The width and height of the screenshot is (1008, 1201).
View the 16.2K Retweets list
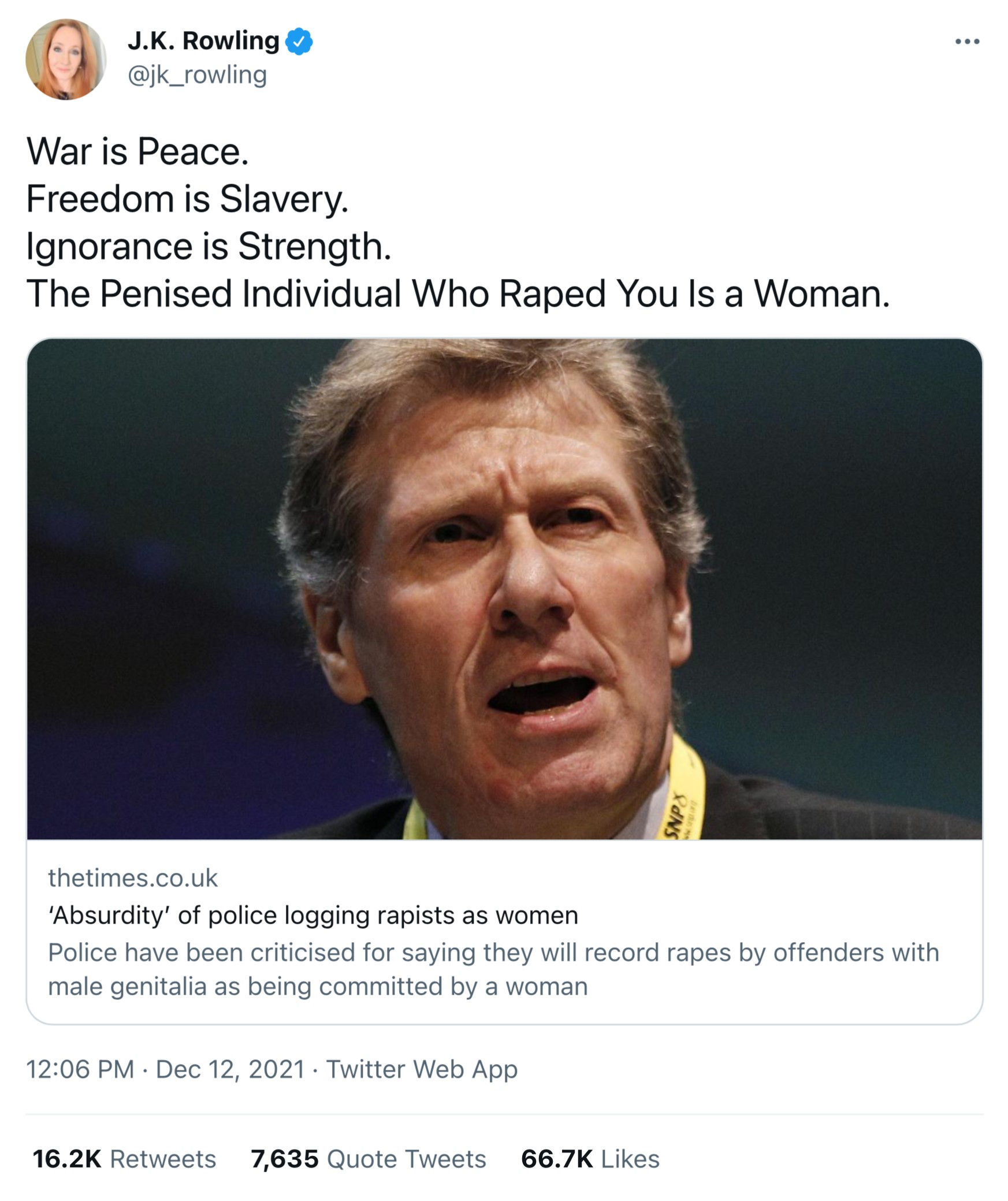[x=124, y=1159]
